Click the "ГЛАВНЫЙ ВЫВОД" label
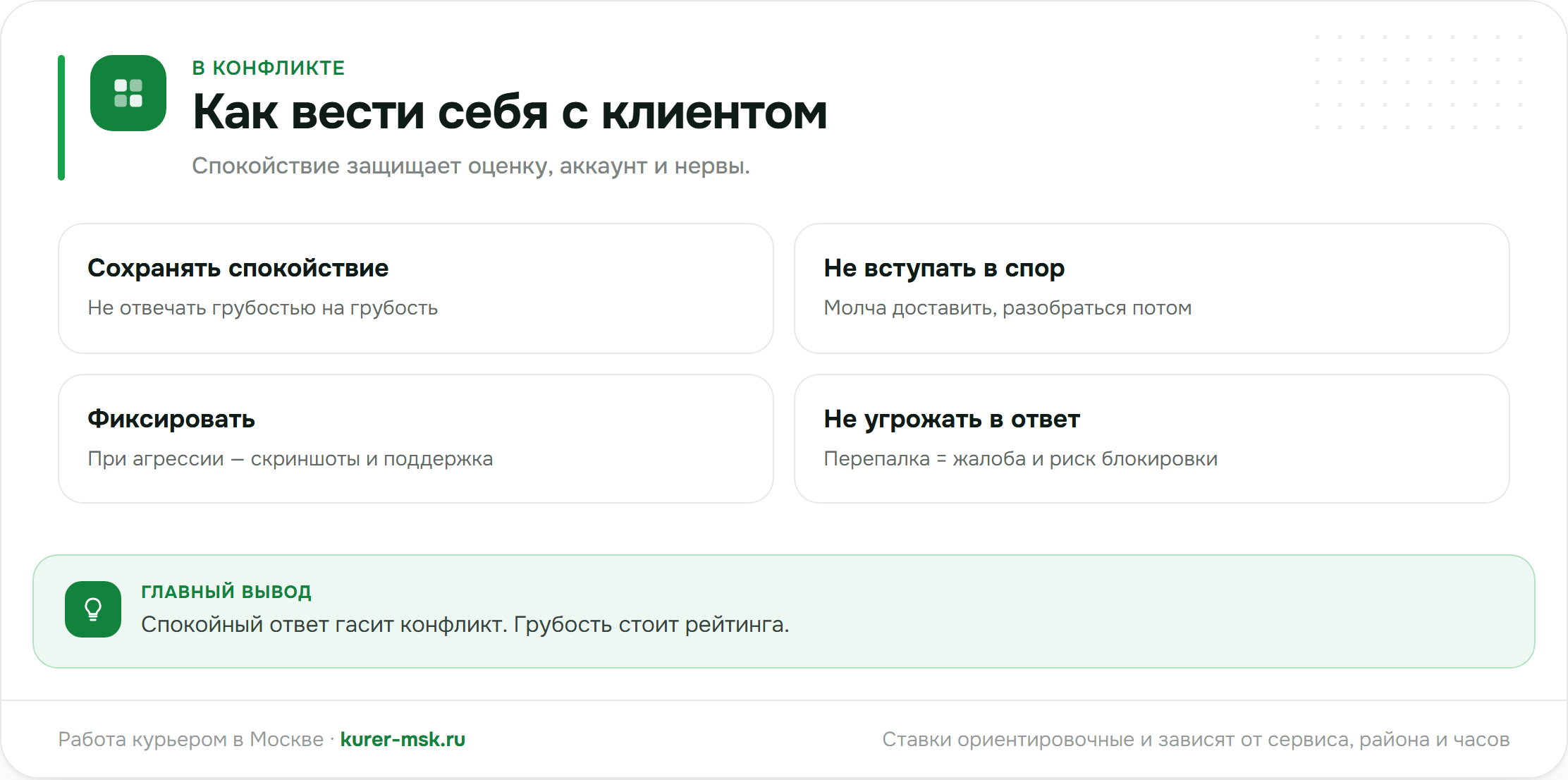The height and width of the screenshot is (780, 1568). 226,592
